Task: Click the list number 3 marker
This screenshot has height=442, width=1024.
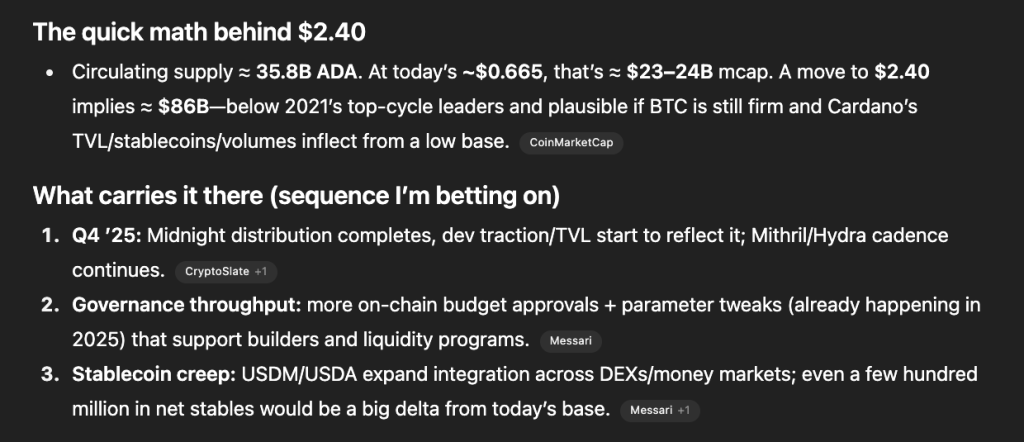Action: pos(49,374)
